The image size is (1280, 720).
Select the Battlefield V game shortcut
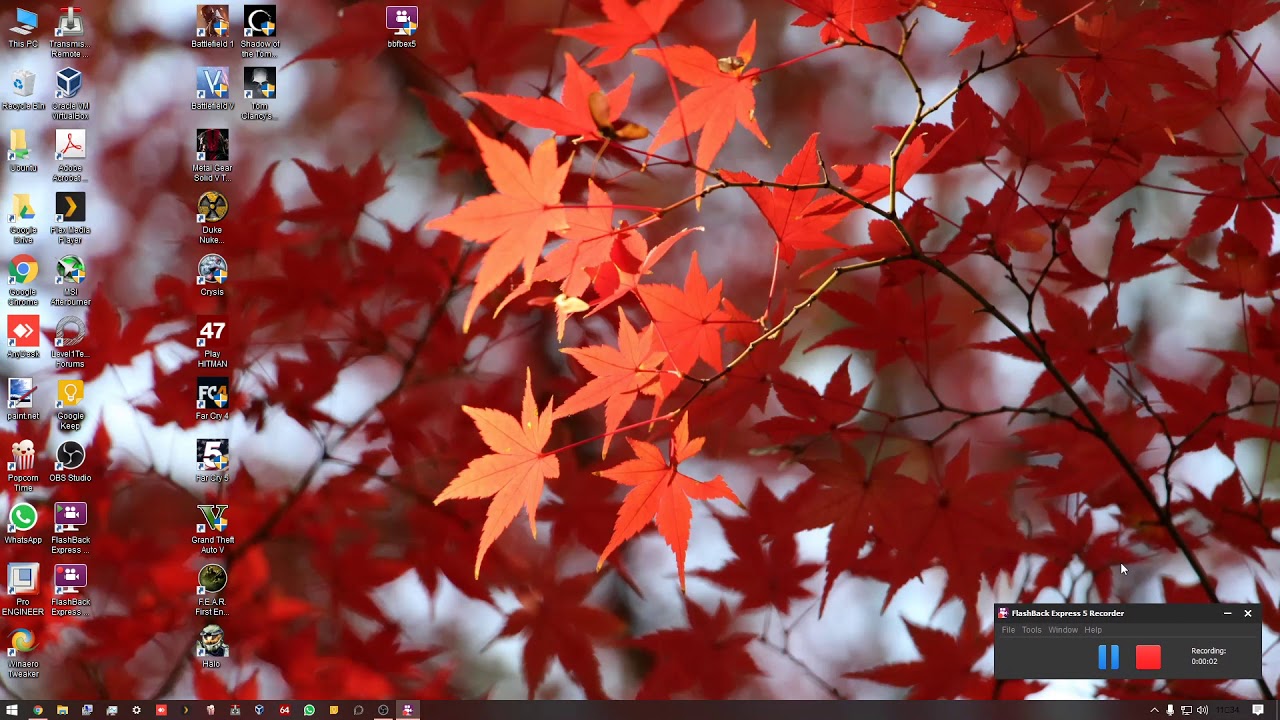pos(212,89)
